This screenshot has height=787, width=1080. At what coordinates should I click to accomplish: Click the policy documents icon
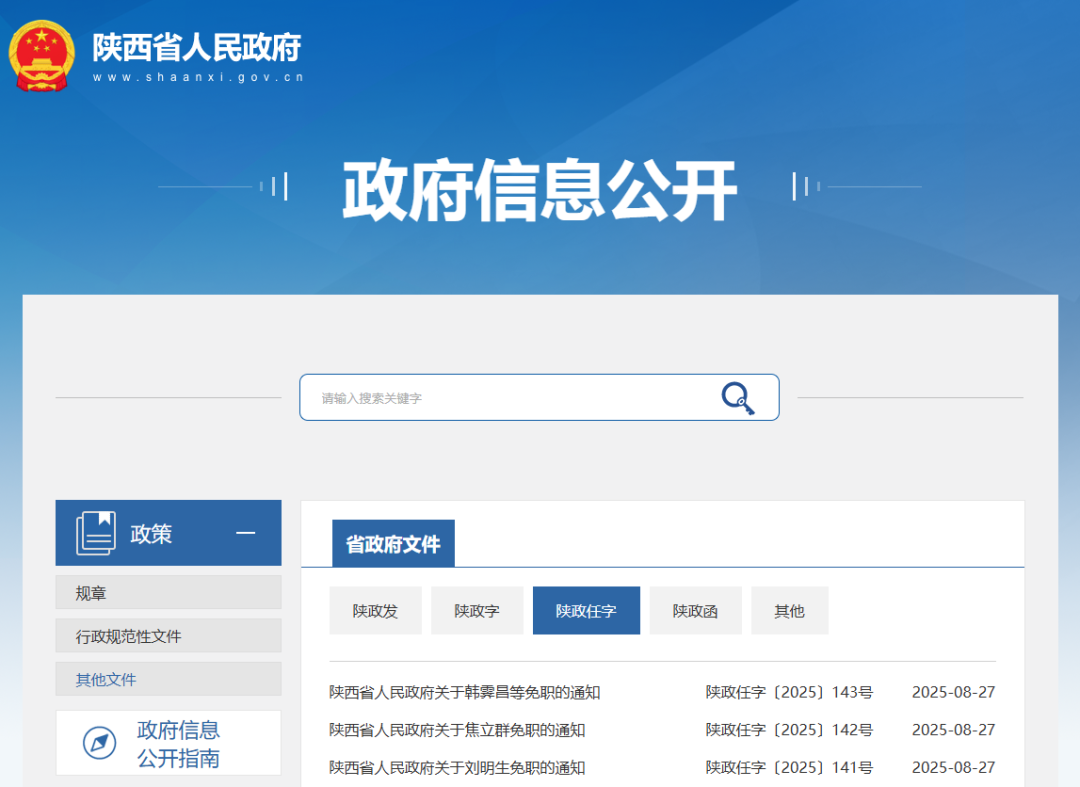[96, 533]
